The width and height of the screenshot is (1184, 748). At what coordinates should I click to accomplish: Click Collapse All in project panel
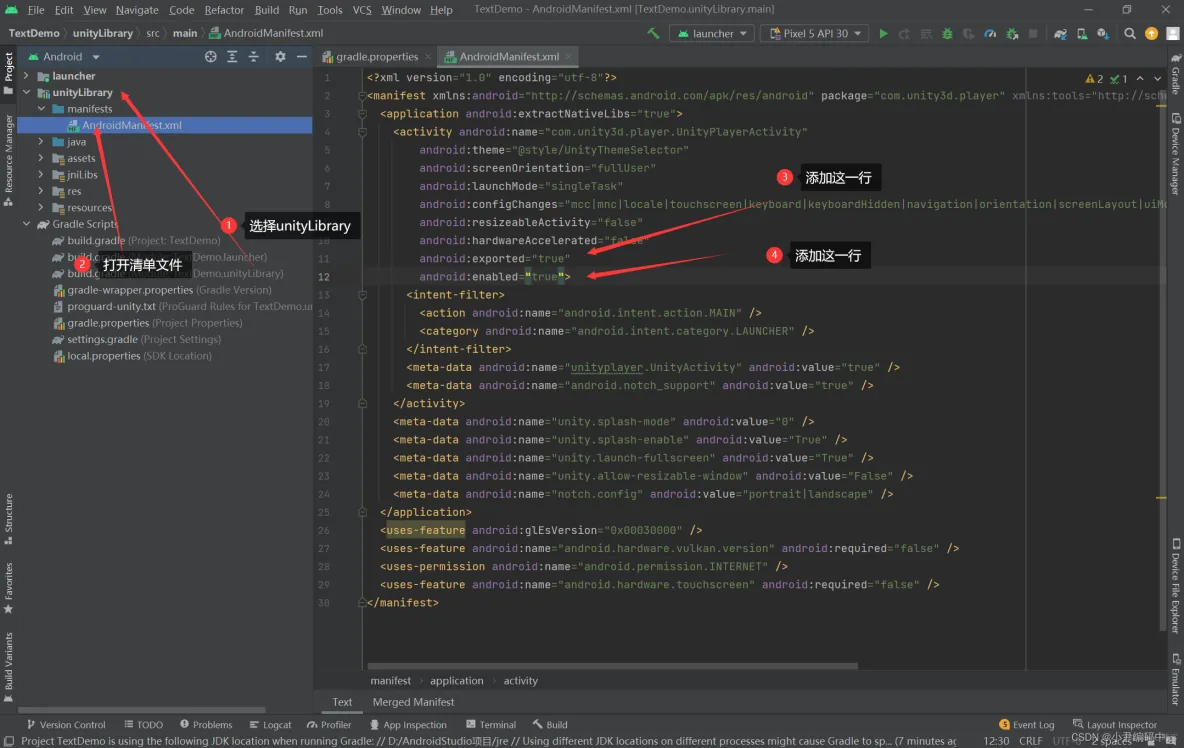click(253, 57)
